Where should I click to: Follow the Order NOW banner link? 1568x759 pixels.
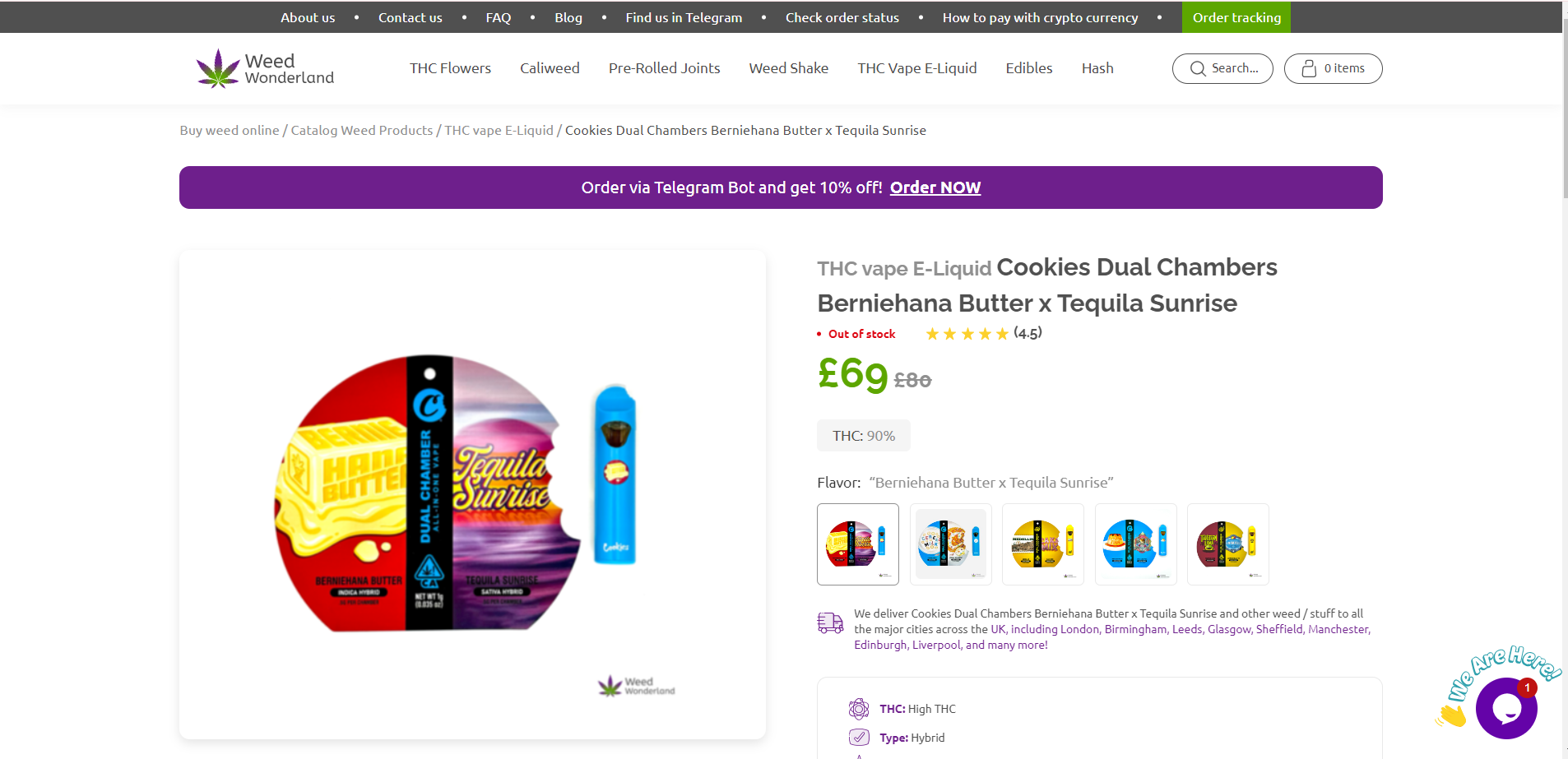tap(935, 187)
